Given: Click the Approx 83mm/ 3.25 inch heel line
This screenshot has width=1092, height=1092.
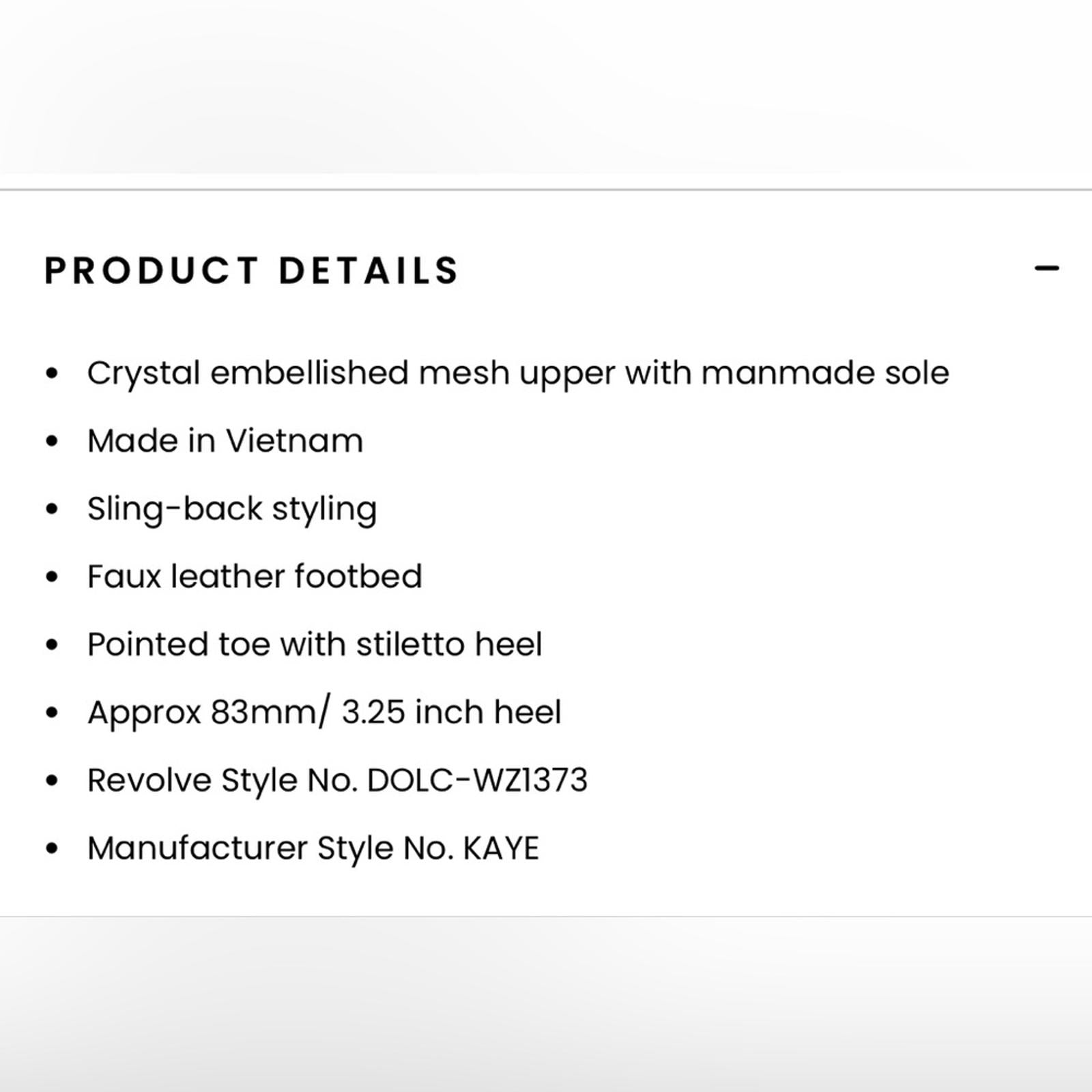Looking at the screenshot, I should point(324,713).
